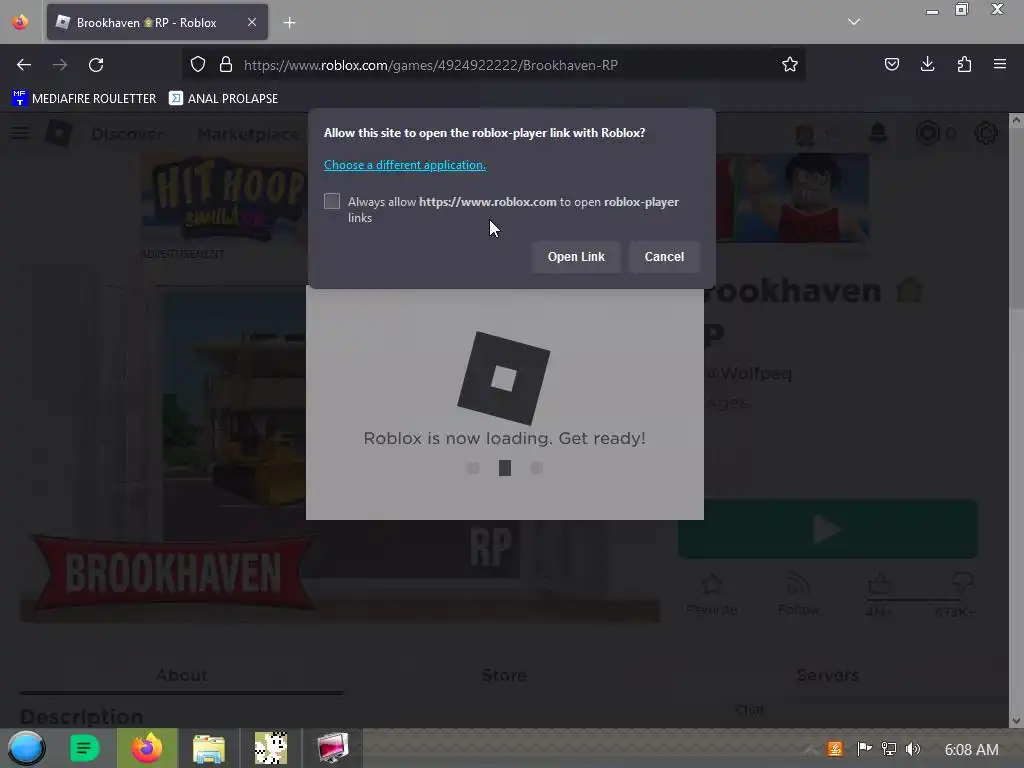Cancel the open link dialog
Viewport: 1024px width, 768px height.
[x=664, y=257]
